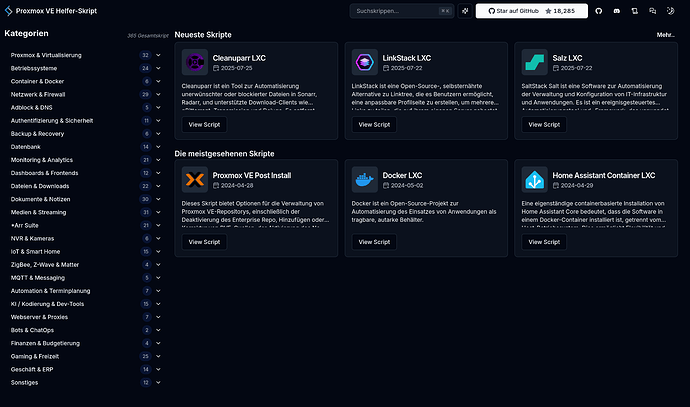This screenshot has height=407, width=690.
Task: Expand the Gaming & Freizeit chevron
Action: [158, 356]
